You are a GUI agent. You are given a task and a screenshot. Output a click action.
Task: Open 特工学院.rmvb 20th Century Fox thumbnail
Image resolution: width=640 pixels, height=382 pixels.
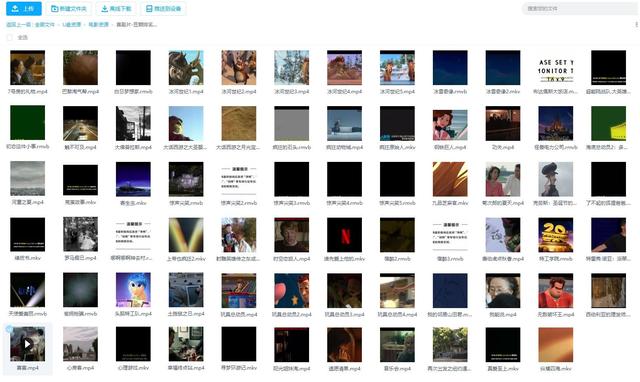pyautogui.click(x=556, y=235)
